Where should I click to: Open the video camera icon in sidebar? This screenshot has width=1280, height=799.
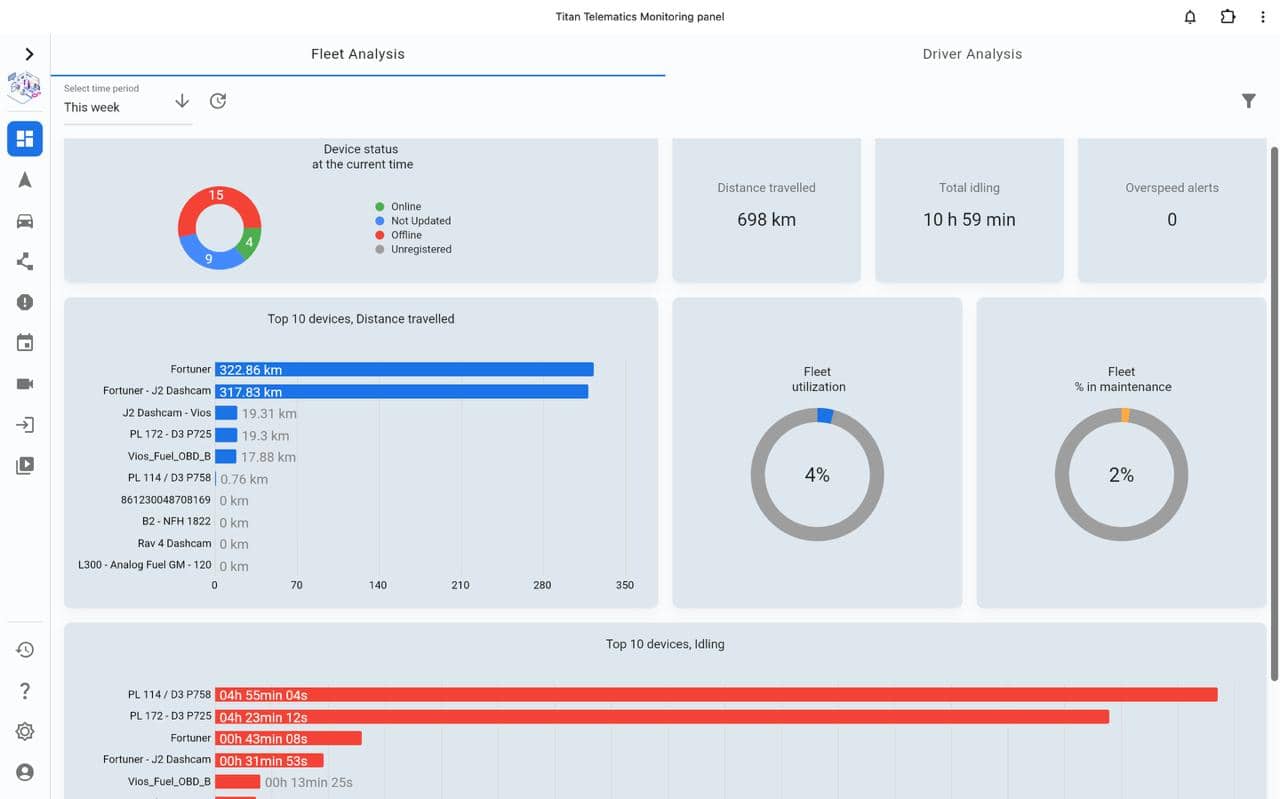25,384
